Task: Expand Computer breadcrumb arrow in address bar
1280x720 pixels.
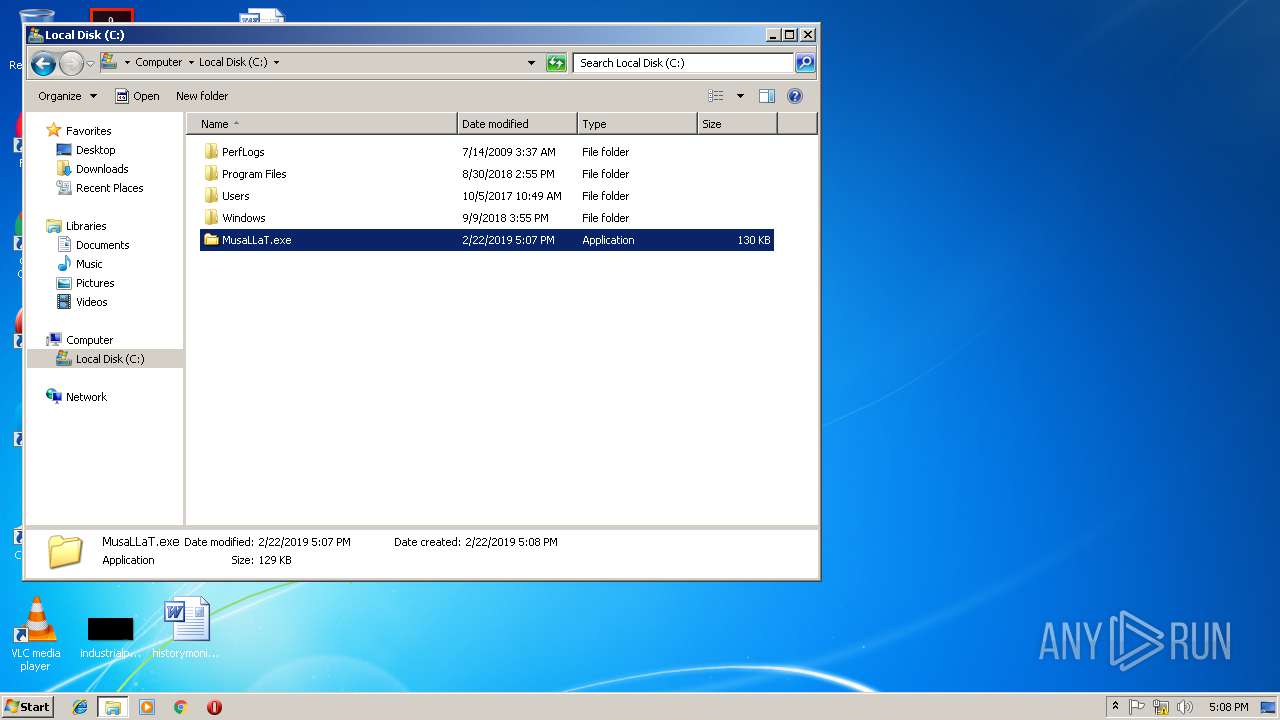Action: click(x=190, y=62)
